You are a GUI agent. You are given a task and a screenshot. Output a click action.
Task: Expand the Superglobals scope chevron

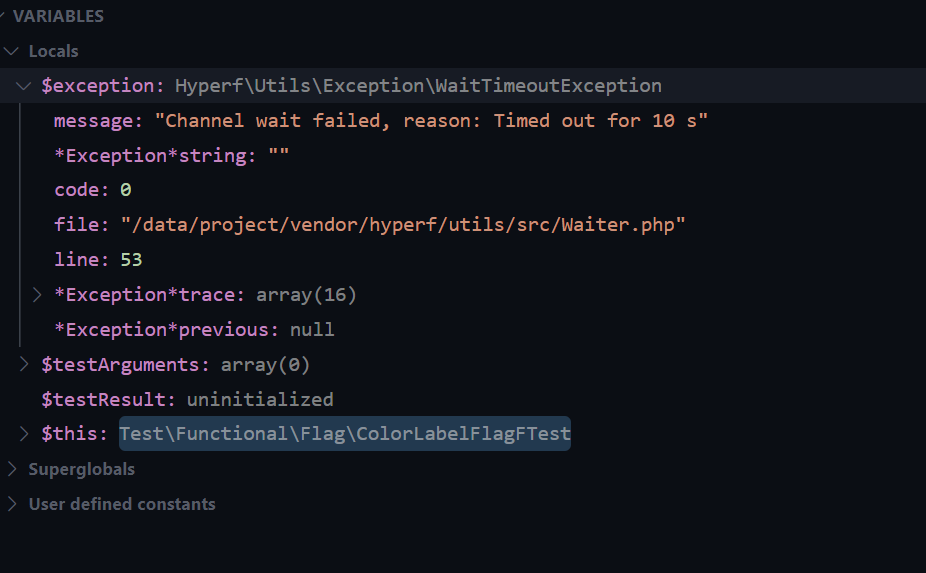pyautogui.click(x=11, y=469)
